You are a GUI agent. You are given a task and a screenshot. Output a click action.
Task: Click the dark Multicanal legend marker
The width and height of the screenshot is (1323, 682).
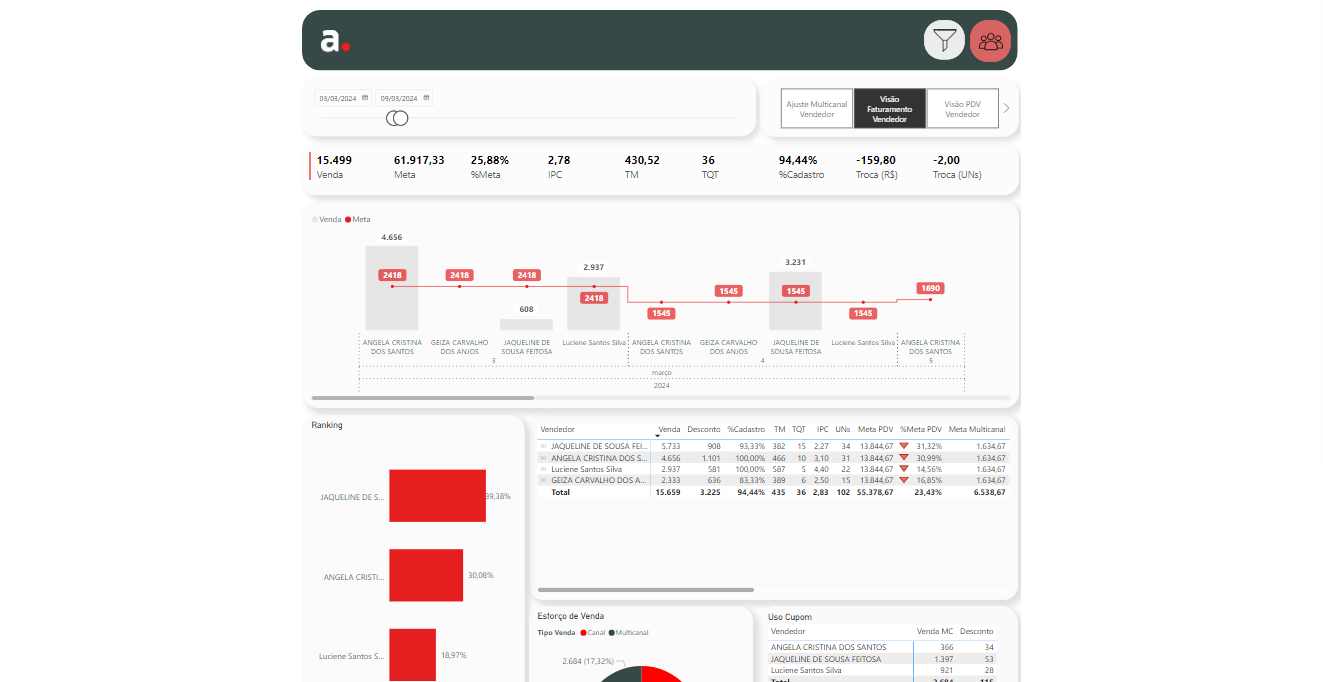pos(612,633)
